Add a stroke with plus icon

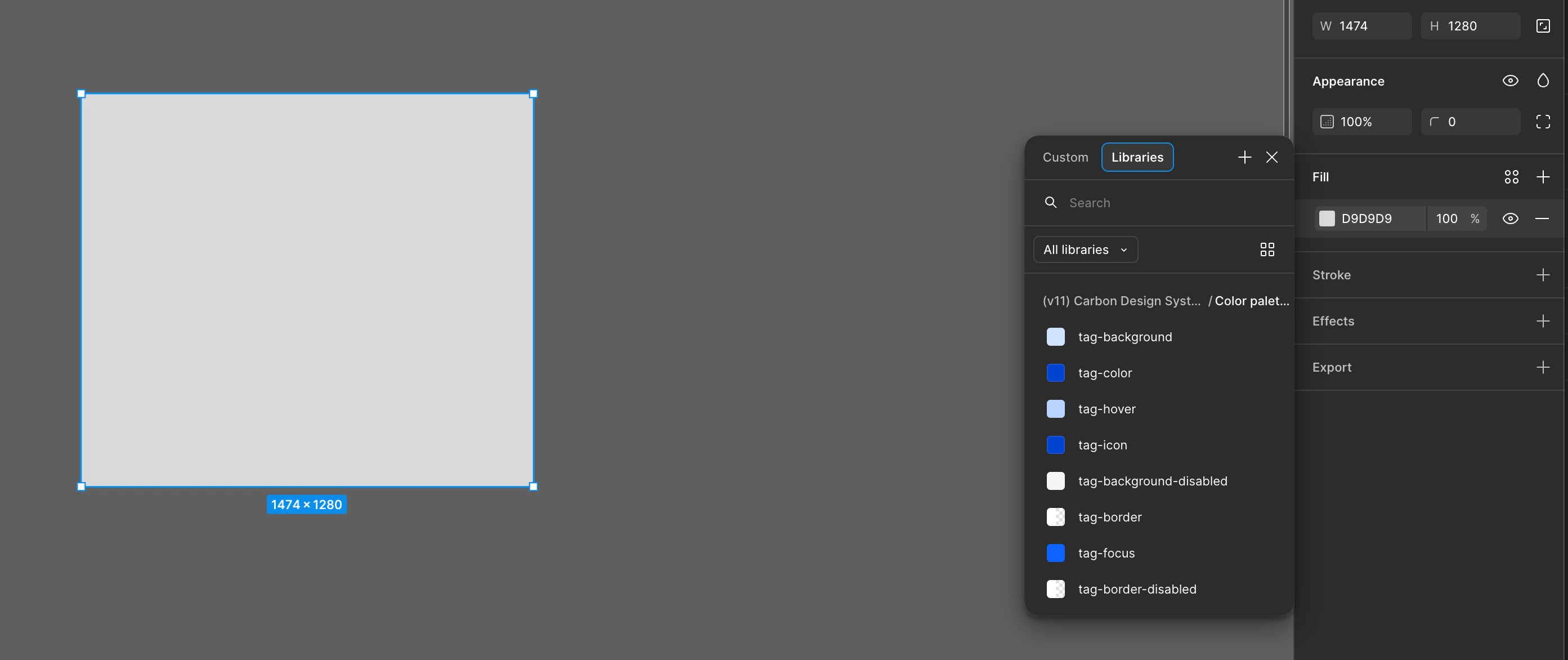tap(1543, 275)
